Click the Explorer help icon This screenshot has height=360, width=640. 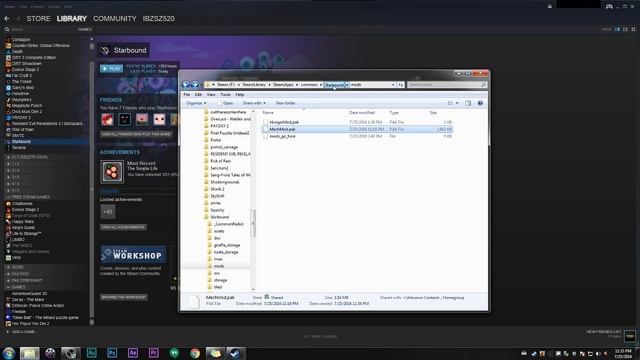tap(480, 103)
